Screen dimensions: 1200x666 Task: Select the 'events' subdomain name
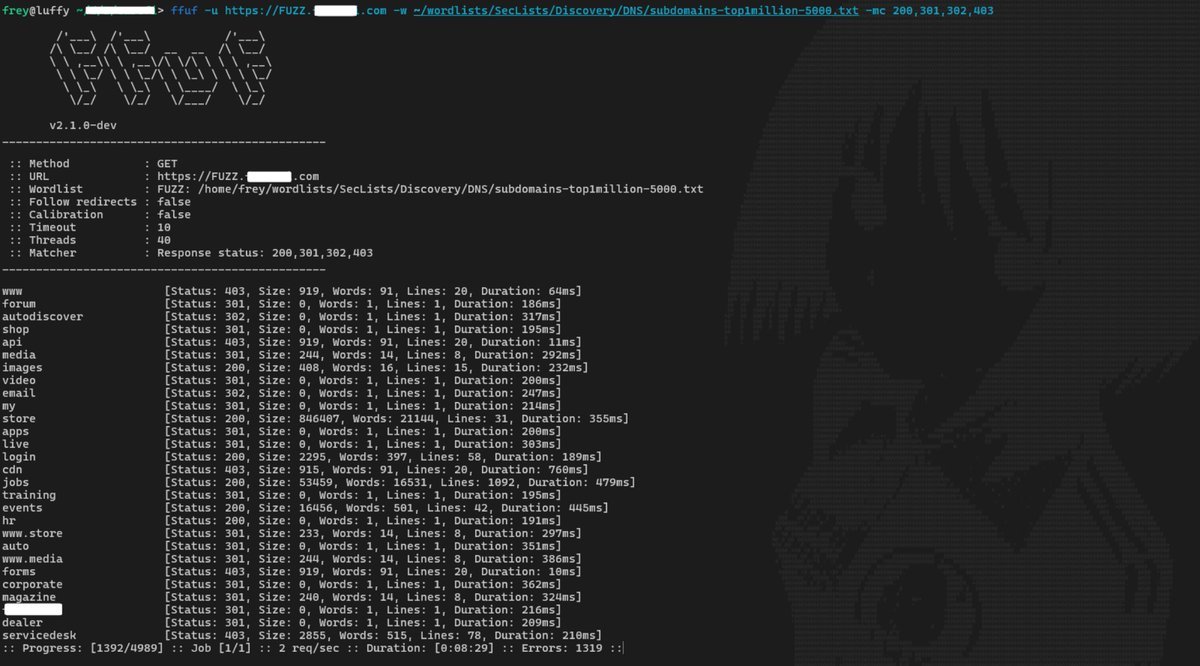[22, 508]
